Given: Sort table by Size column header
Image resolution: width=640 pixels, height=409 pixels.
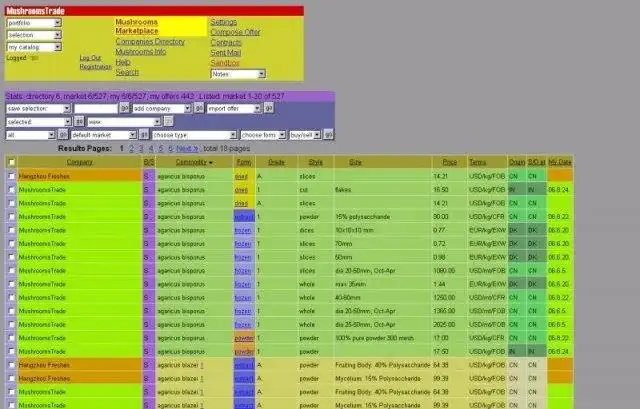Looking at the screenshot, I should pyautogui.click(x=355, y=162).
